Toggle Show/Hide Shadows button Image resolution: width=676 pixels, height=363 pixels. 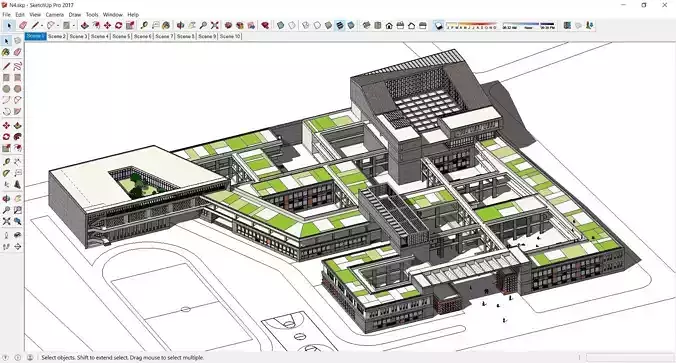[x=438, y=25]
